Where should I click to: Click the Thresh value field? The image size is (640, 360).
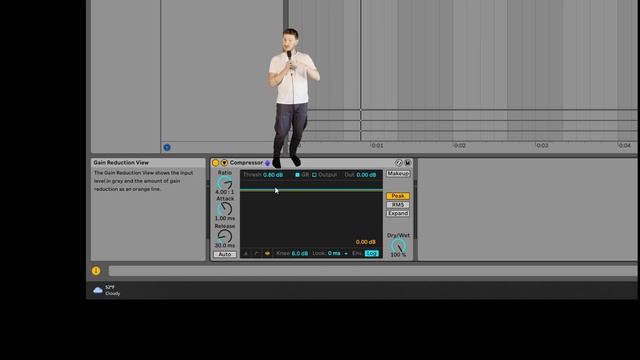273,175
